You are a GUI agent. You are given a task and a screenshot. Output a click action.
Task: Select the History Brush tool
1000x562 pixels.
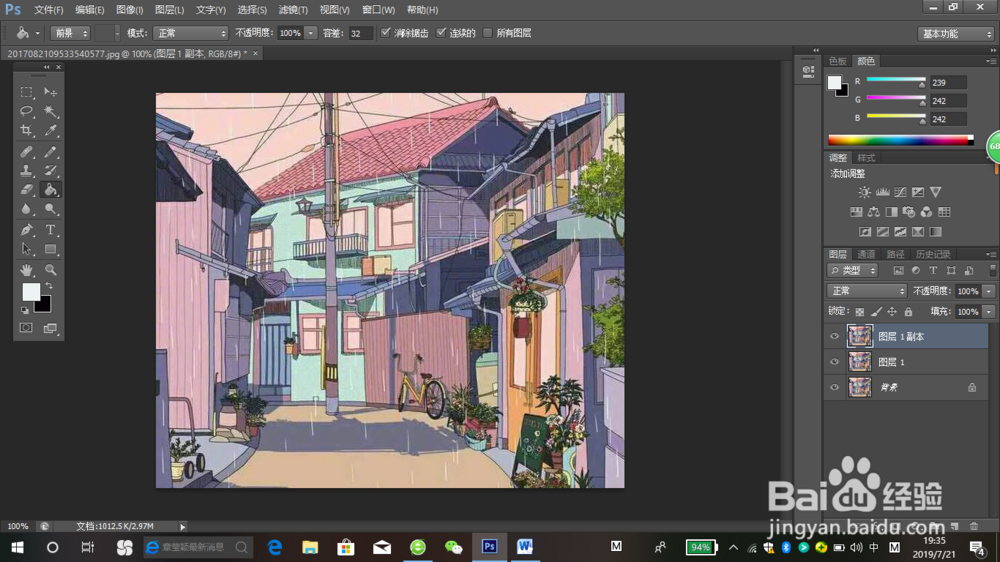tap(50, 170)
